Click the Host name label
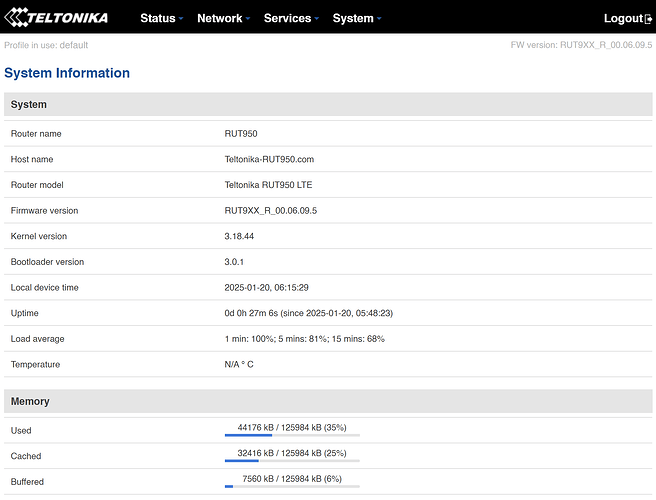This screenshot has height=500, width=656. [x=32, y=159]
